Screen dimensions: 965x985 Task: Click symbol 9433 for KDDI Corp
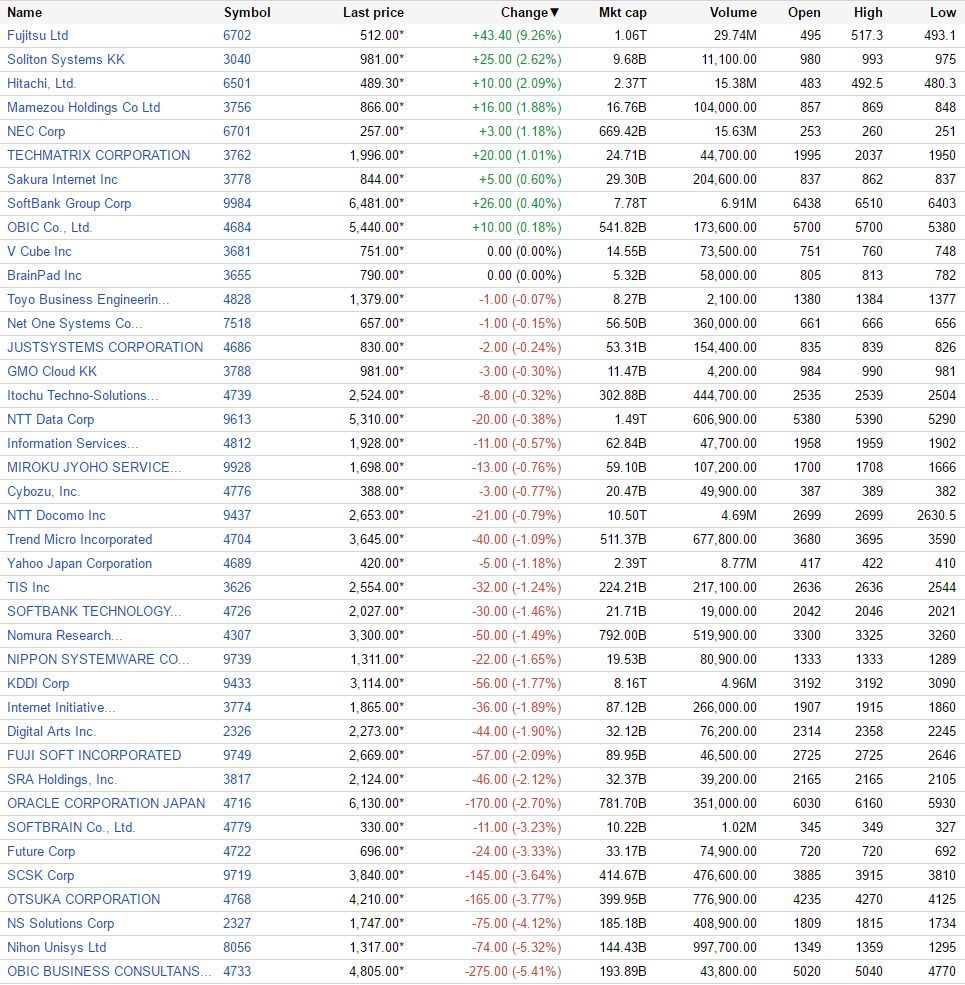237,683
